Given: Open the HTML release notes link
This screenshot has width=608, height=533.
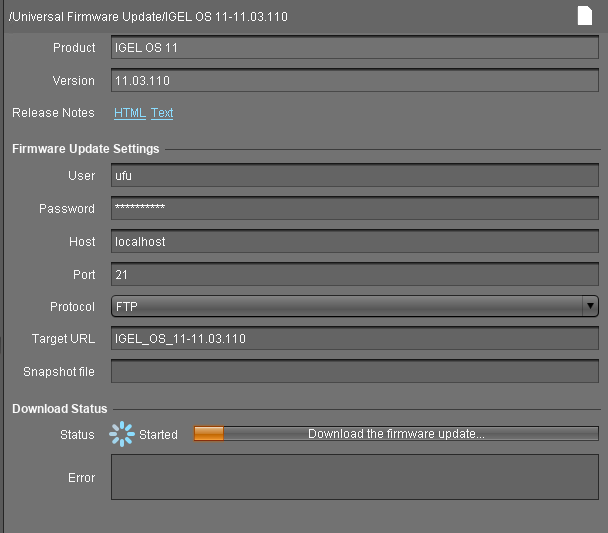Looking at the screenshot, I should point(130,113).
